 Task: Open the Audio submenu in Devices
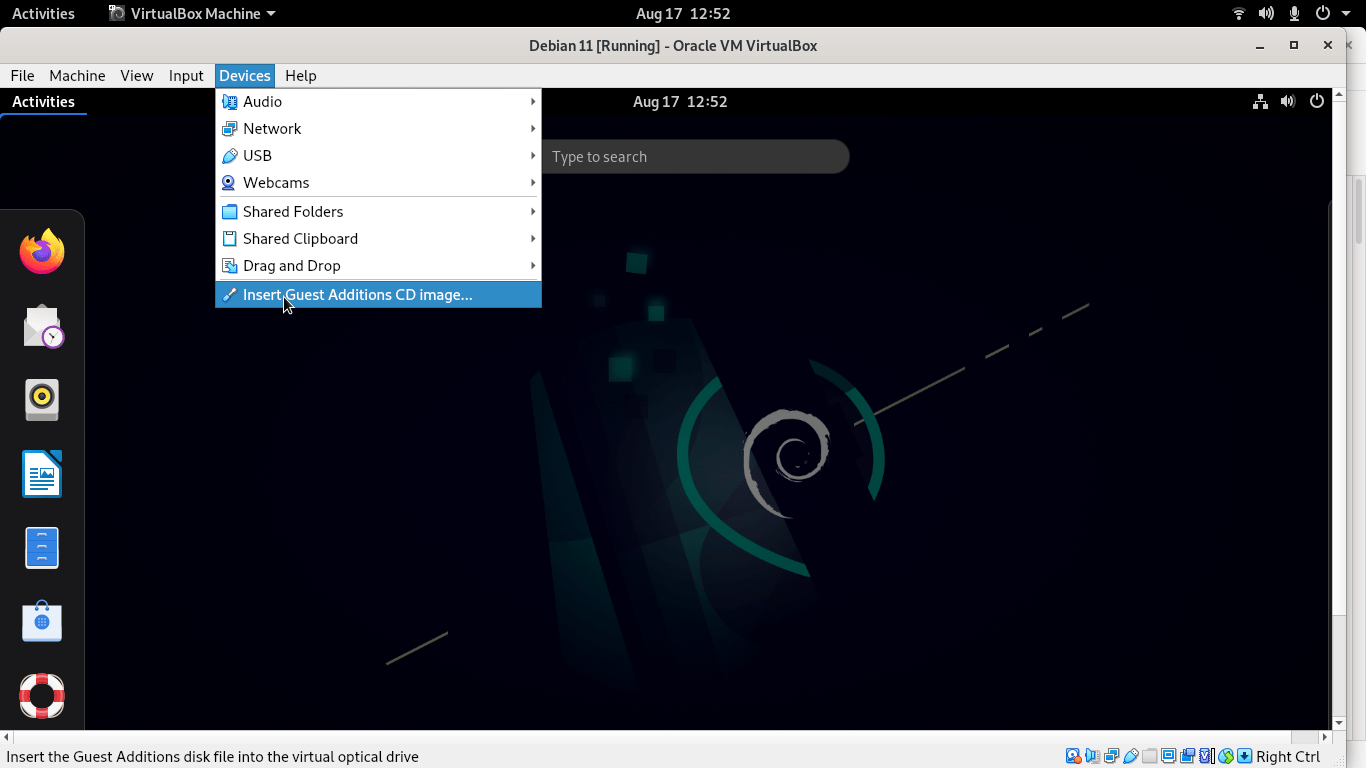click(378, 101)
